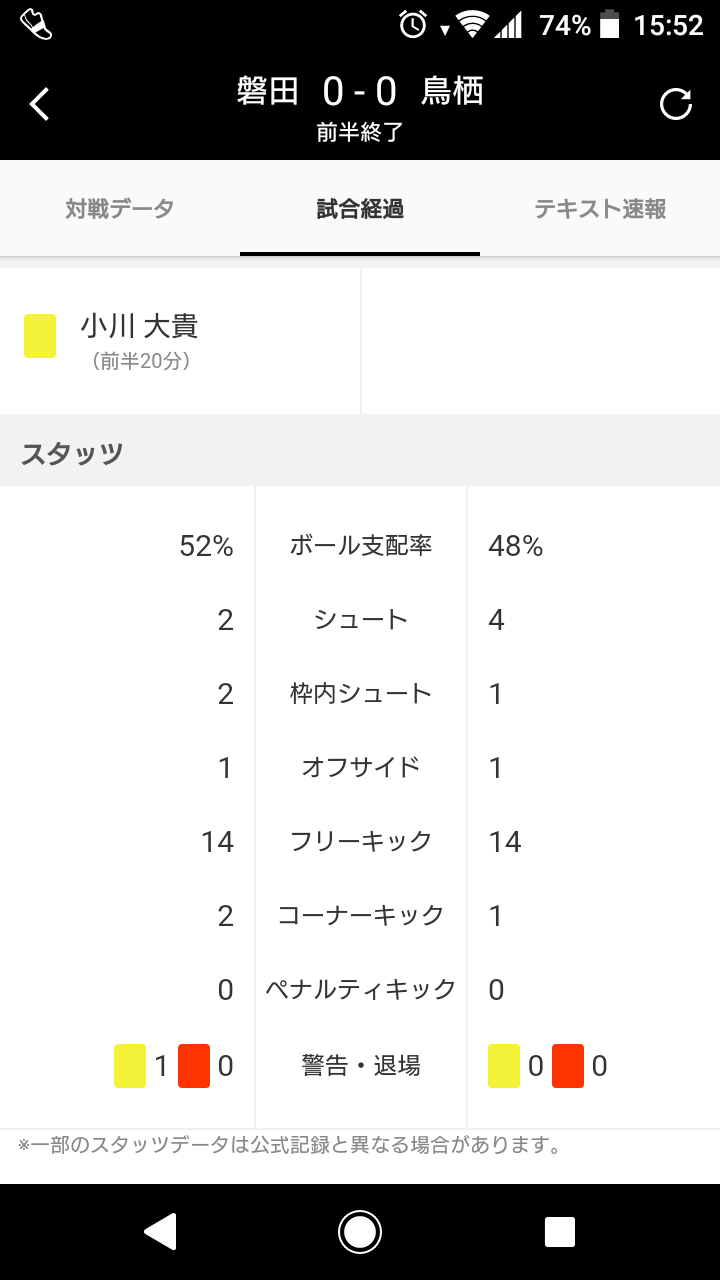Tap away team yellow card icon

pos(504,1066)
